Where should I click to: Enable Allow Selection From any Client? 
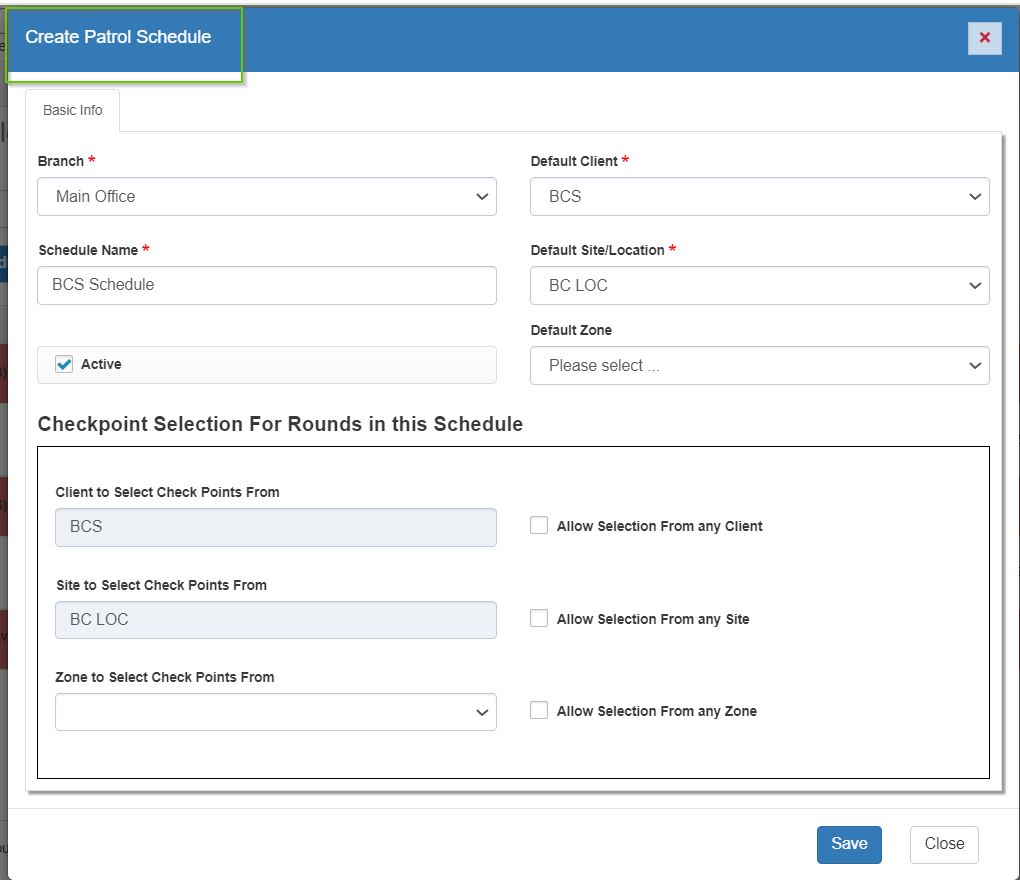click(539, 526)
